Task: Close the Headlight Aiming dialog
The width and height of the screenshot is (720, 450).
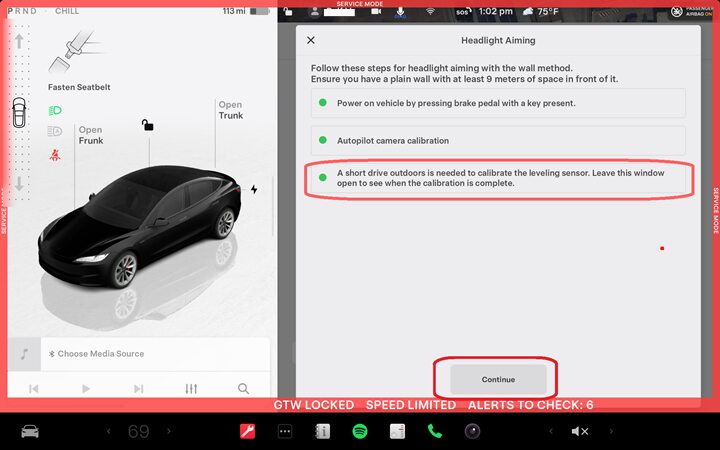Action: click(310, 40)
